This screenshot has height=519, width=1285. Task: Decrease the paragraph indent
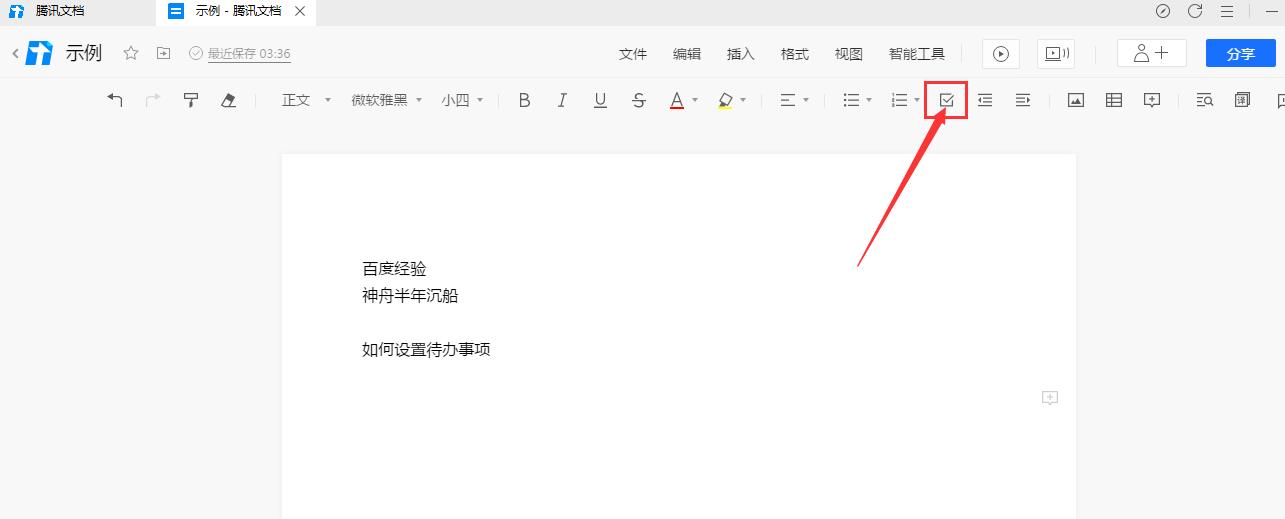(985, 100)
